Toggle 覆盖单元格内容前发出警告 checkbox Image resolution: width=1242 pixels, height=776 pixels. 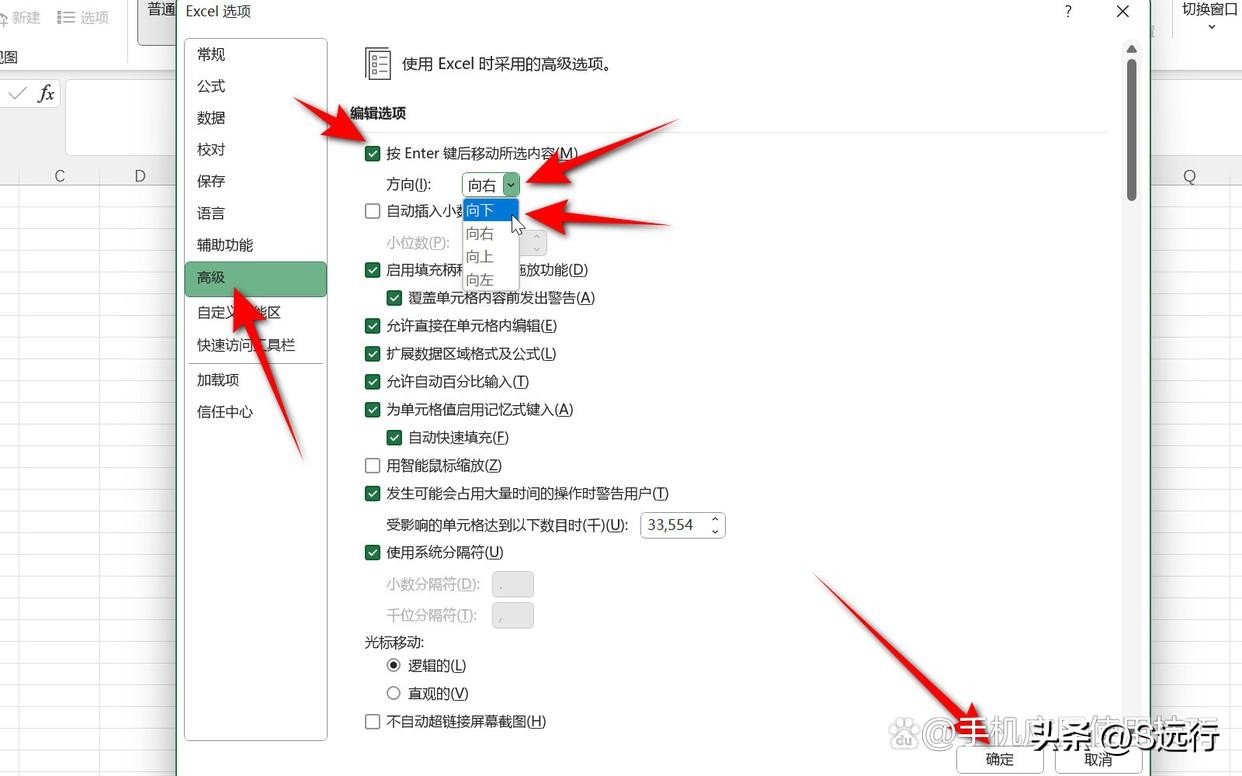pyautogui.click(x=395, y=298)
